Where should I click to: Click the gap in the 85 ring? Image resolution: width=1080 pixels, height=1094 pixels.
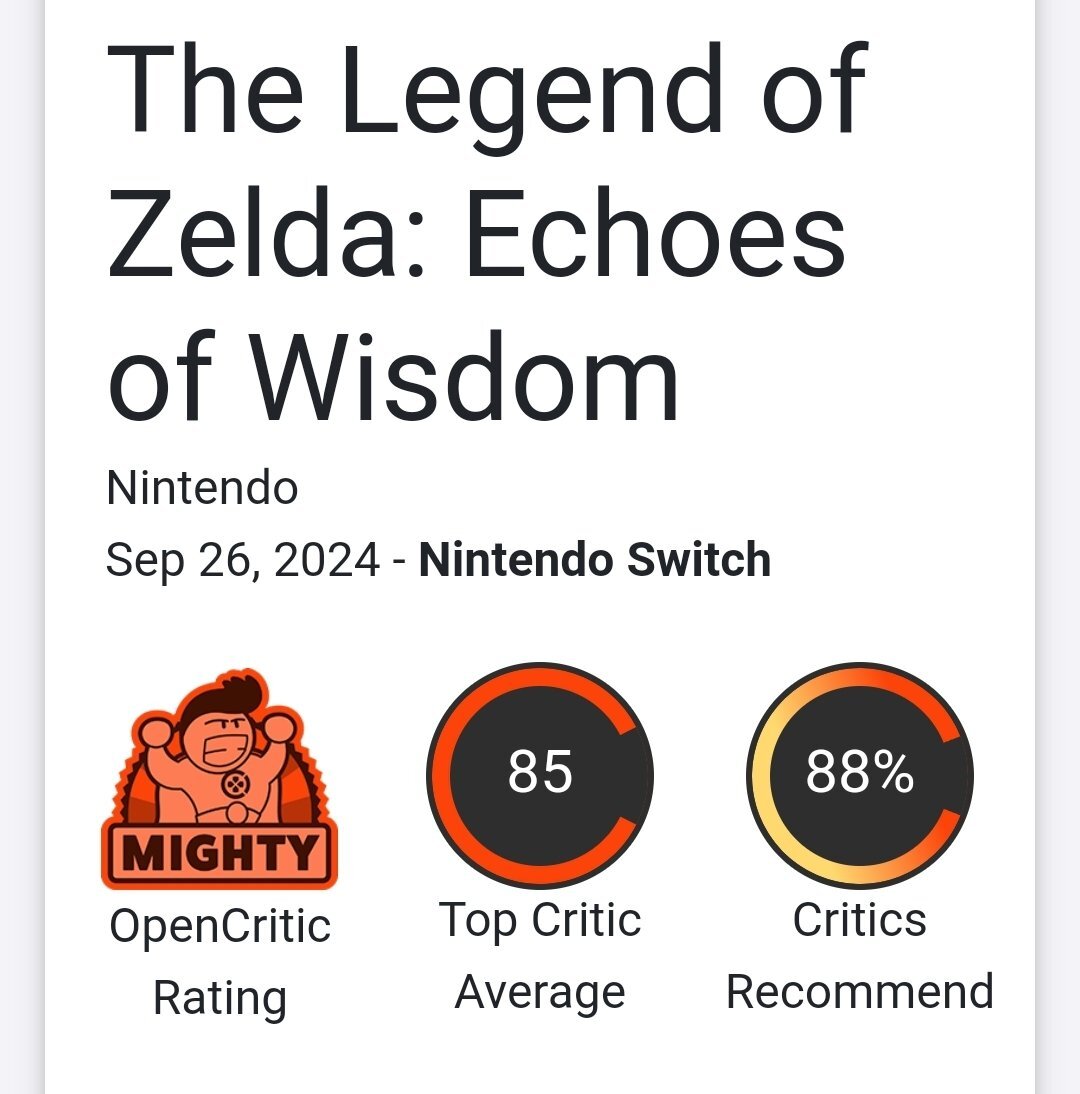pos(642,775)
